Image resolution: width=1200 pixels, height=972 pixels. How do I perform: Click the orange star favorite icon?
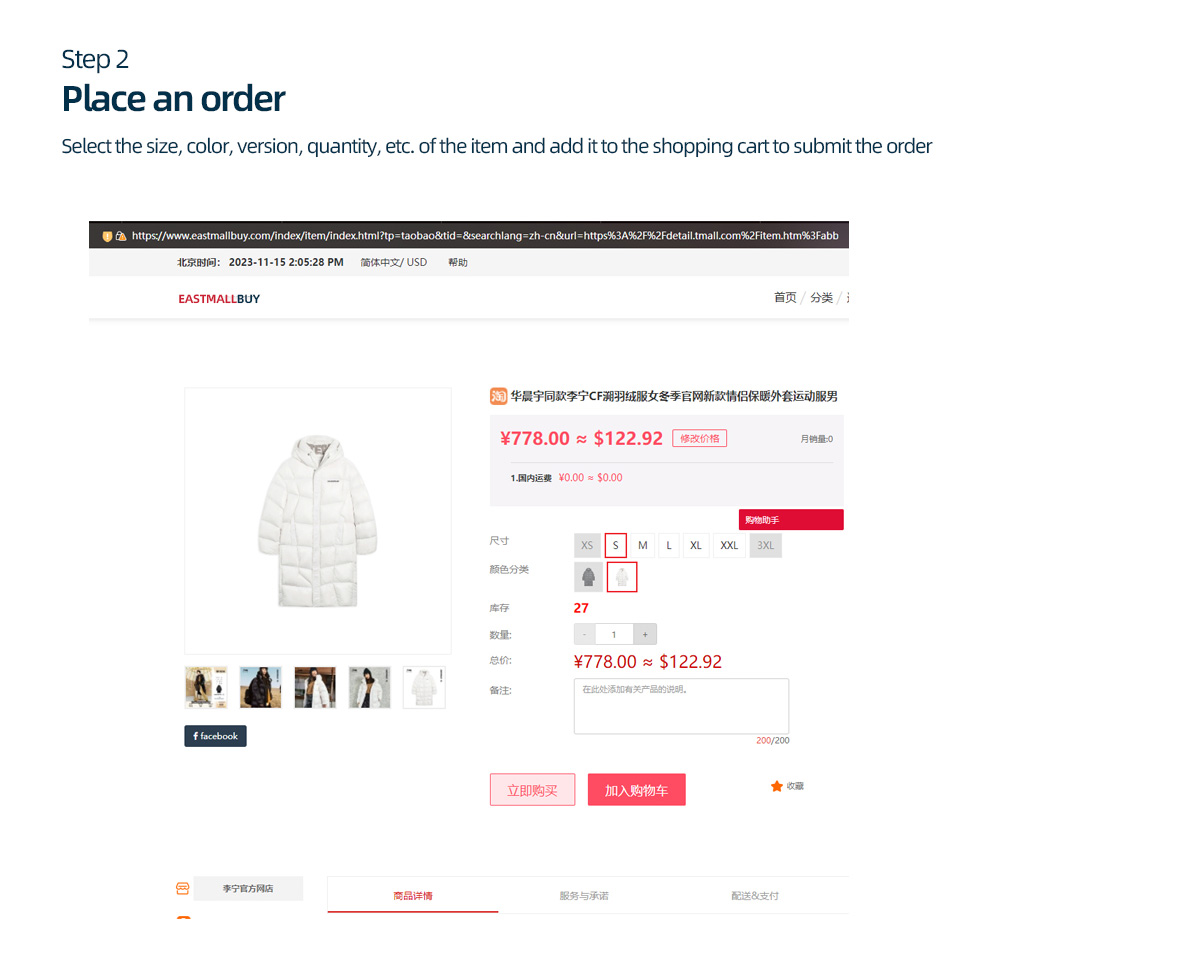point(777,786)
